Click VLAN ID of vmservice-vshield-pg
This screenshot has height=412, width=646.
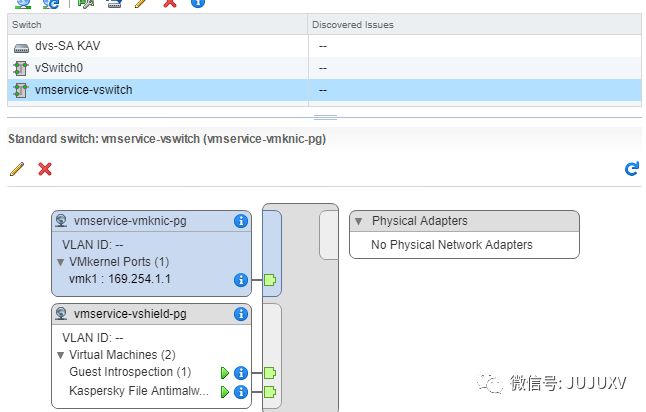tap(93, 338)
